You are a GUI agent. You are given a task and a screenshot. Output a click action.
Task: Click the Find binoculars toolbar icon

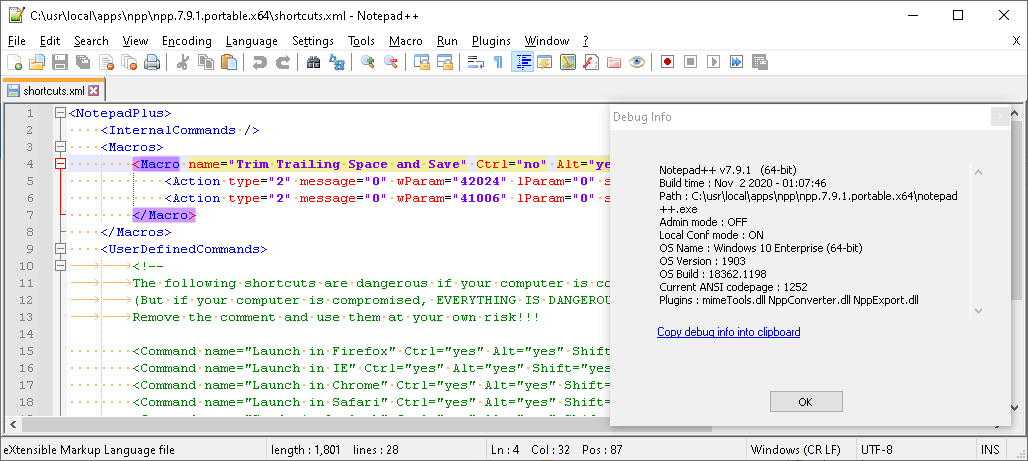pyautogui.click(x=313, y=62)
